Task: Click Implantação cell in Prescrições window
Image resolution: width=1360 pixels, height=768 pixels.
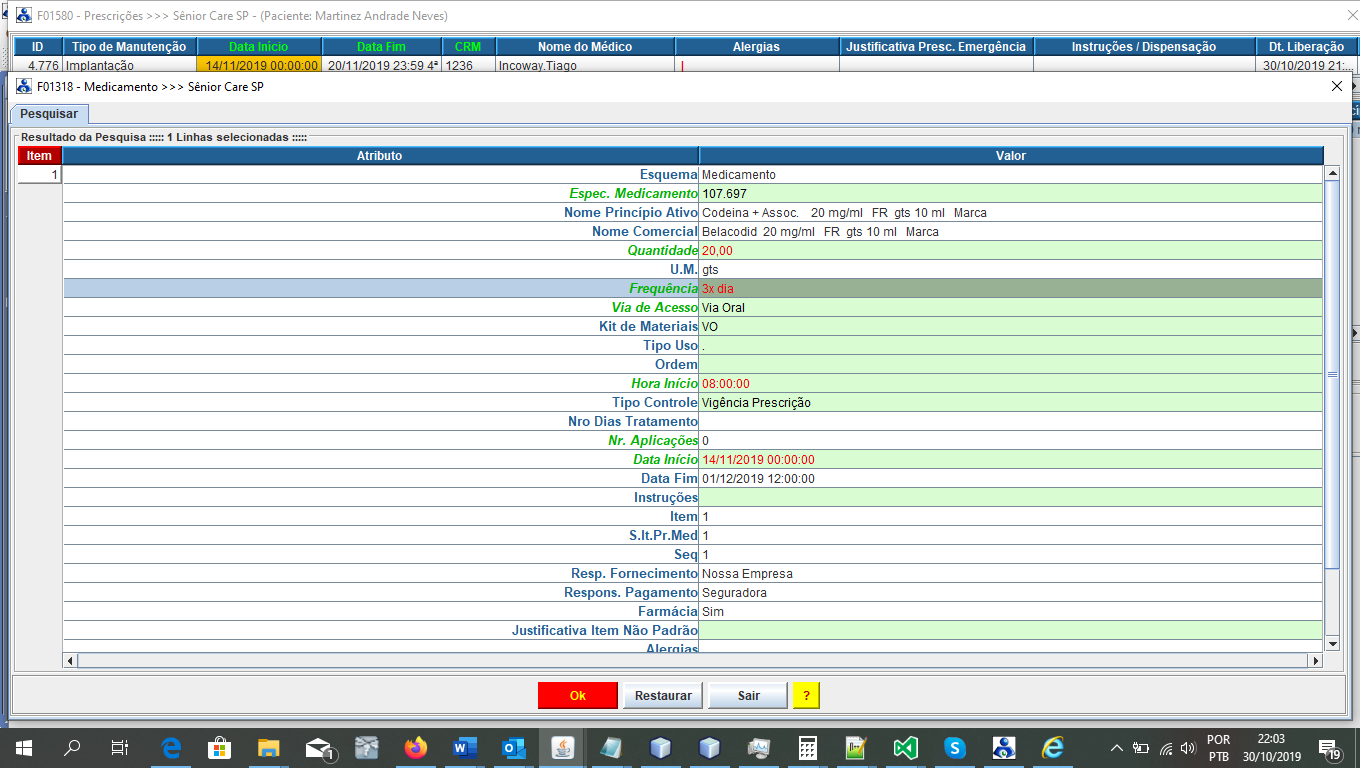Action: (x=129, y=65)
